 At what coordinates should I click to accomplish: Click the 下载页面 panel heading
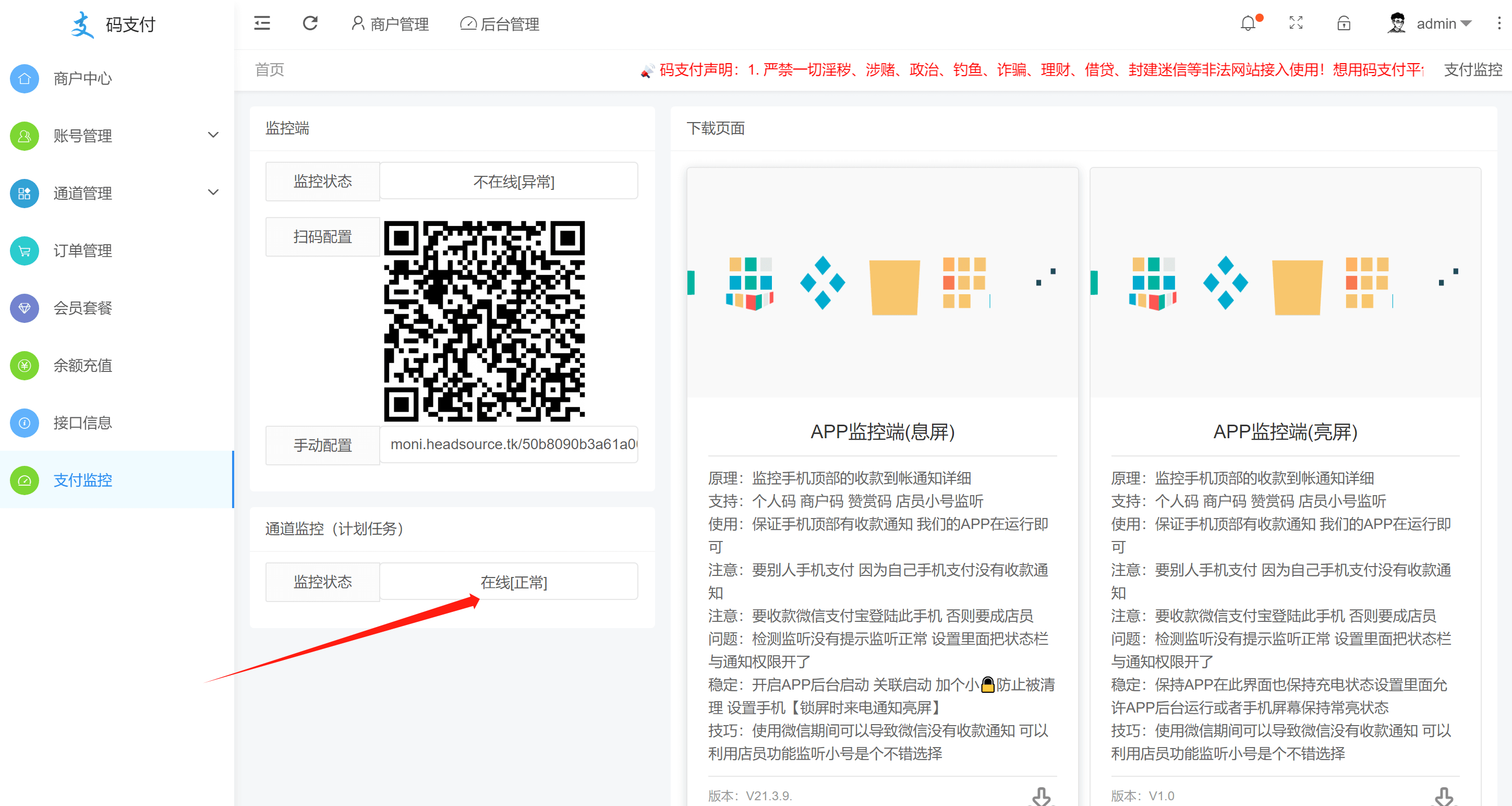coord(716,128)
